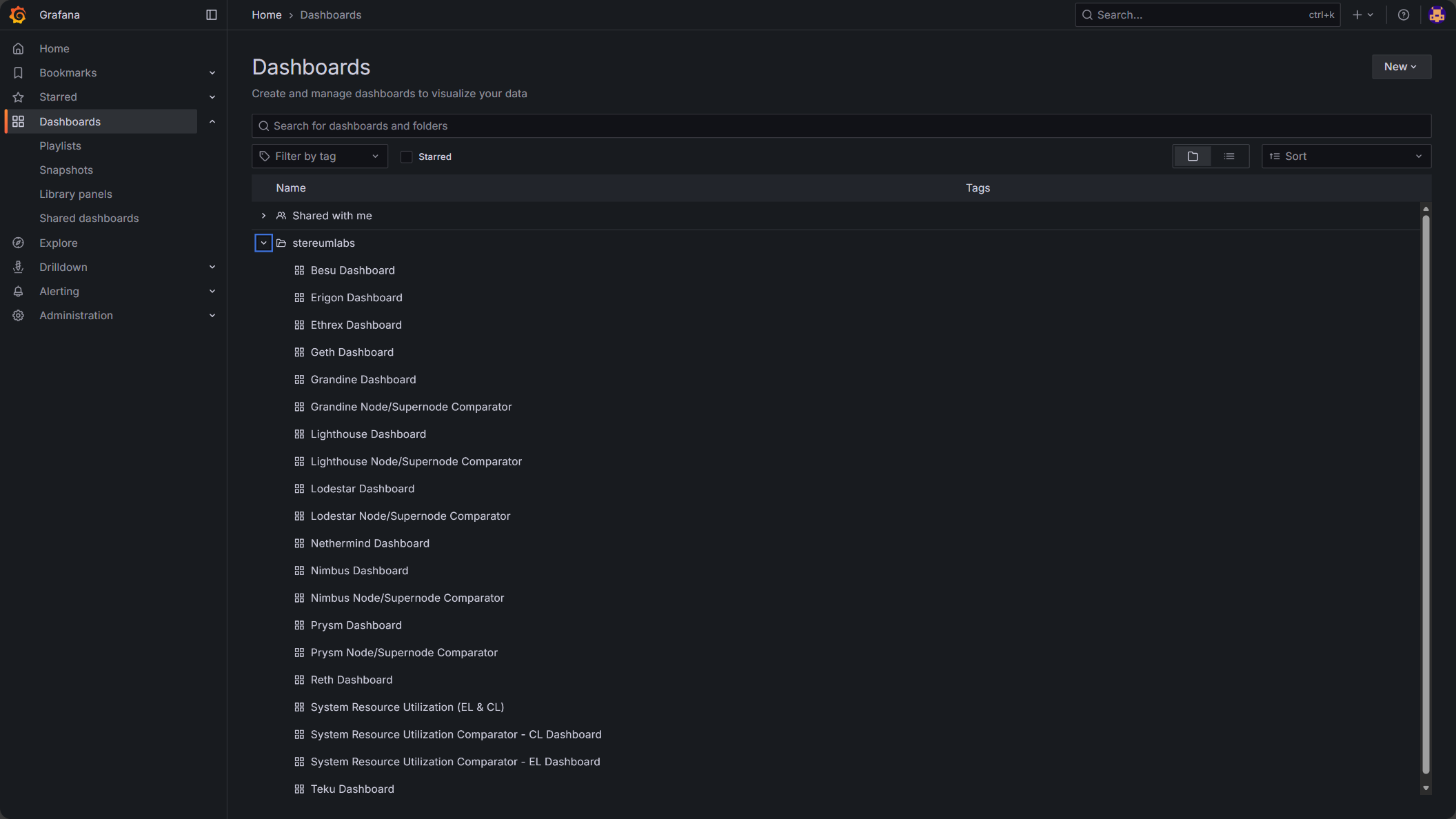
Task: Open the Sort dropdown
Action: (1346, 156)
